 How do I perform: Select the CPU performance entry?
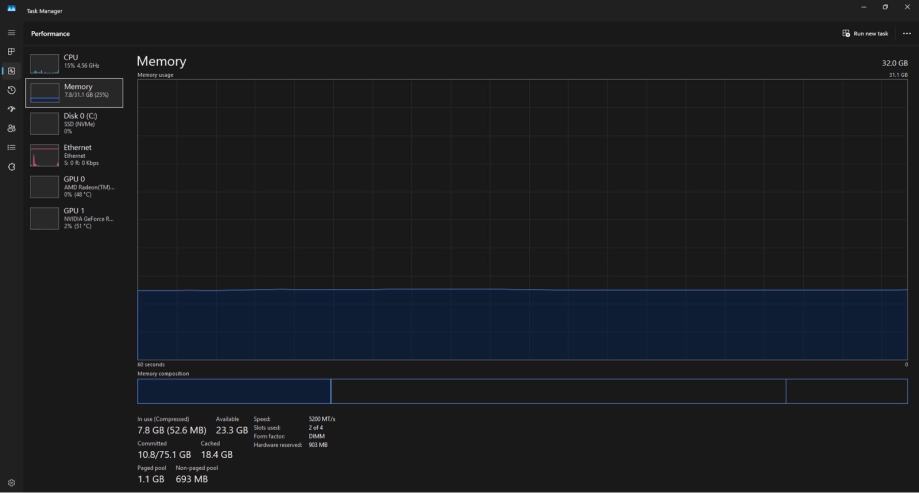click(74, 63)
